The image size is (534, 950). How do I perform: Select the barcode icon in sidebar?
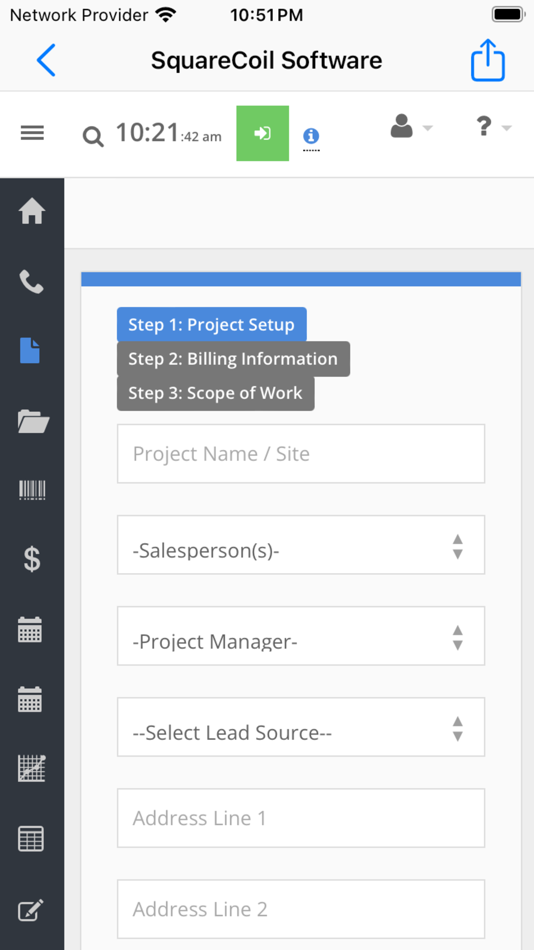pyautogui.click(x=32, y=490)
